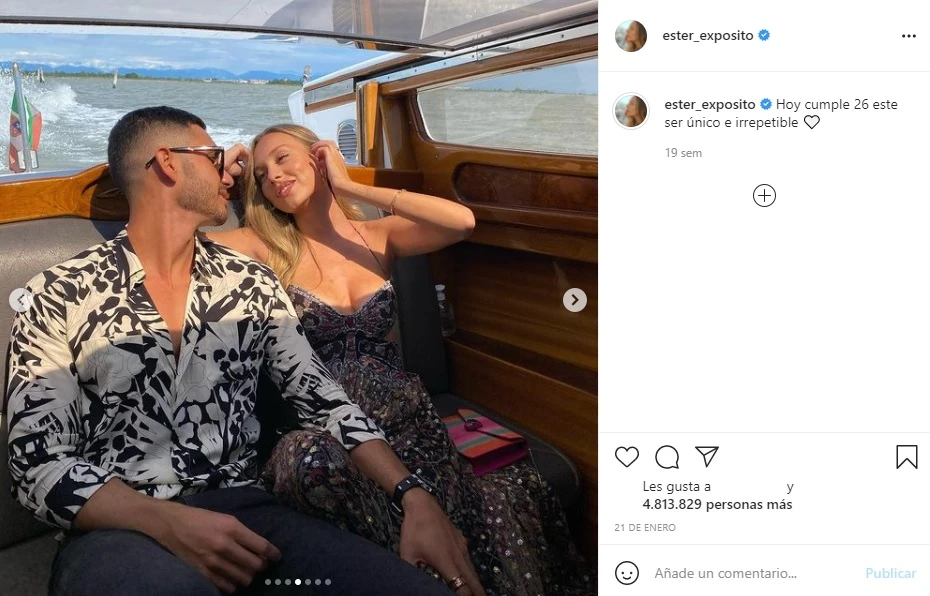The height and width of the screenshot is (596, 930).
Task: Save the post with the bookmark icon
Action: coord(906,457)
